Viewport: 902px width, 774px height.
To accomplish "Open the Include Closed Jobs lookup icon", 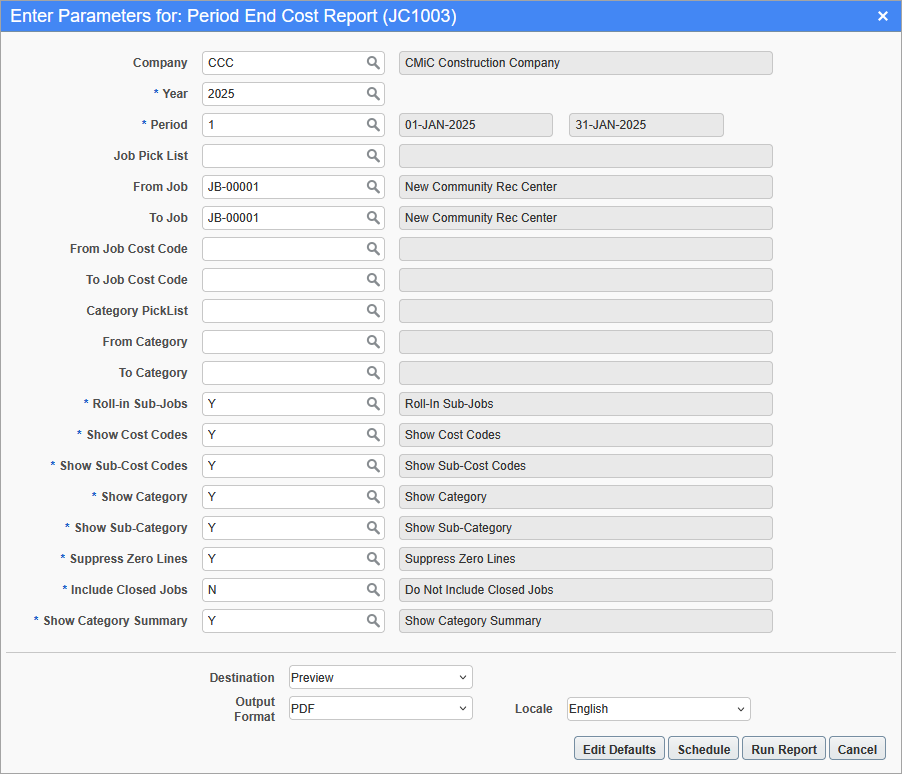I will (x=373, y=590).
